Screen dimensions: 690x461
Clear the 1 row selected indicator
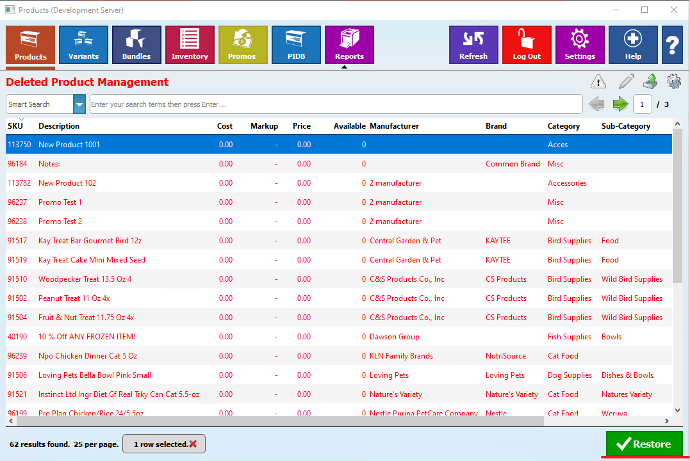tap(192, 443)
